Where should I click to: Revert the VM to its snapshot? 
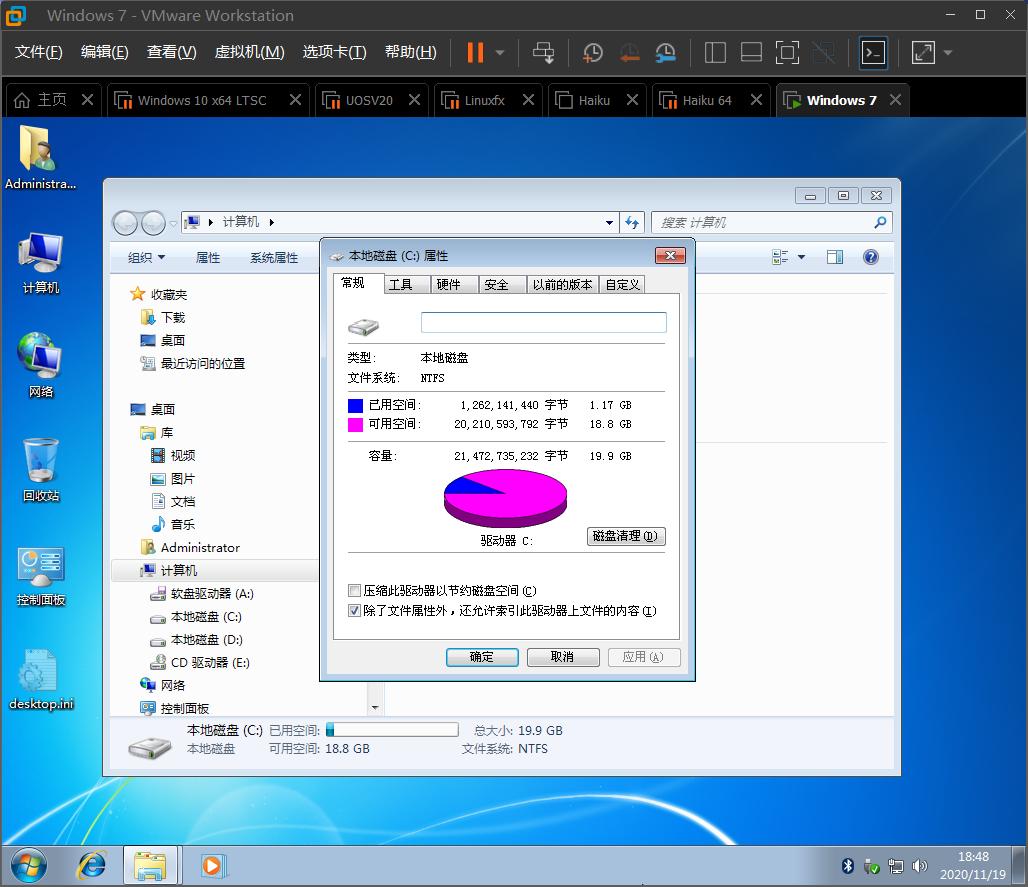pyautogui.click(x=628, y=52)
